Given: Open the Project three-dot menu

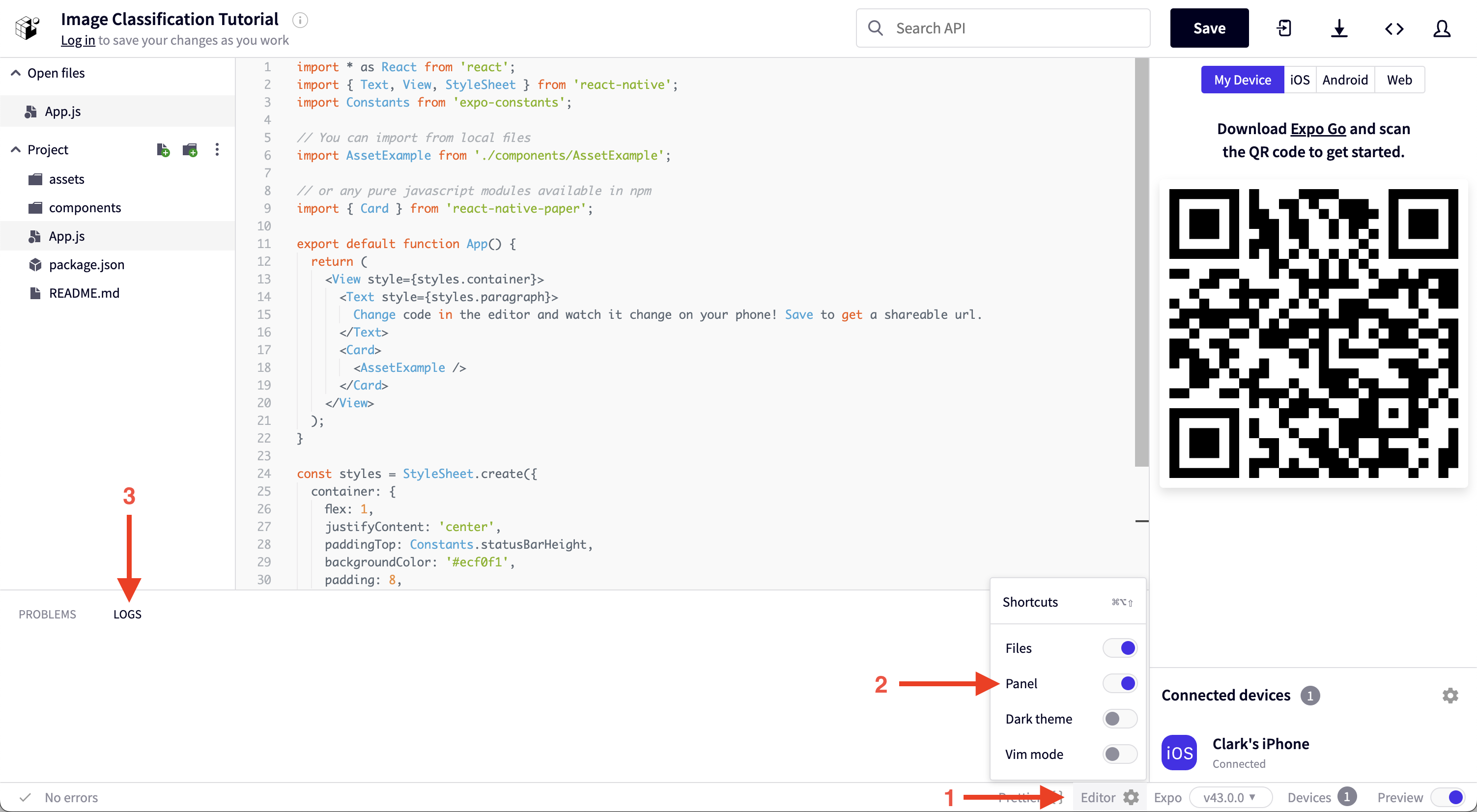Looking at the screenshot, I should click(x=217, y=149).
